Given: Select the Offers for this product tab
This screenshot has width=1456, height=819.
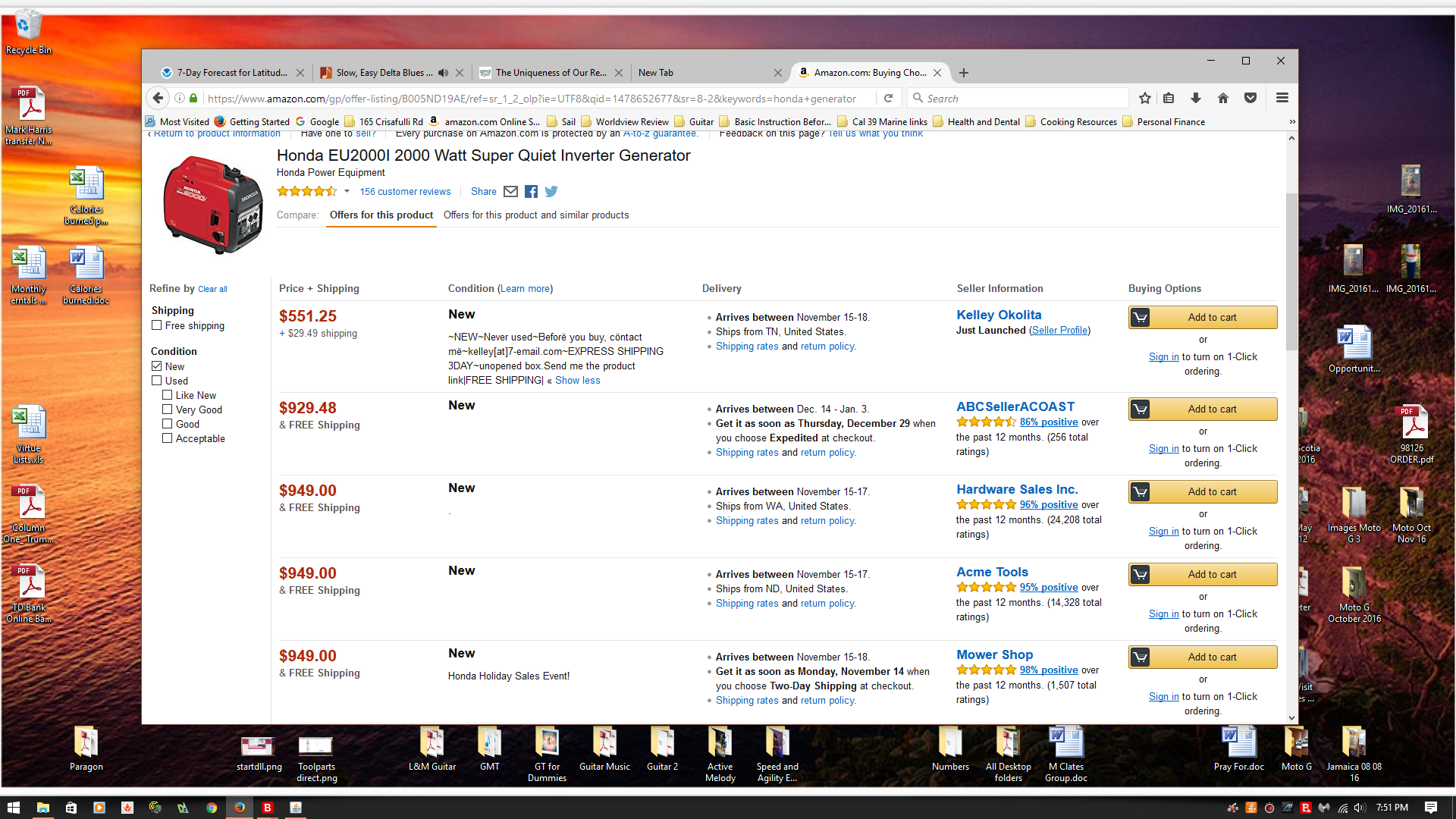Looking at the screenshot, I should click(x=381, y=215).
